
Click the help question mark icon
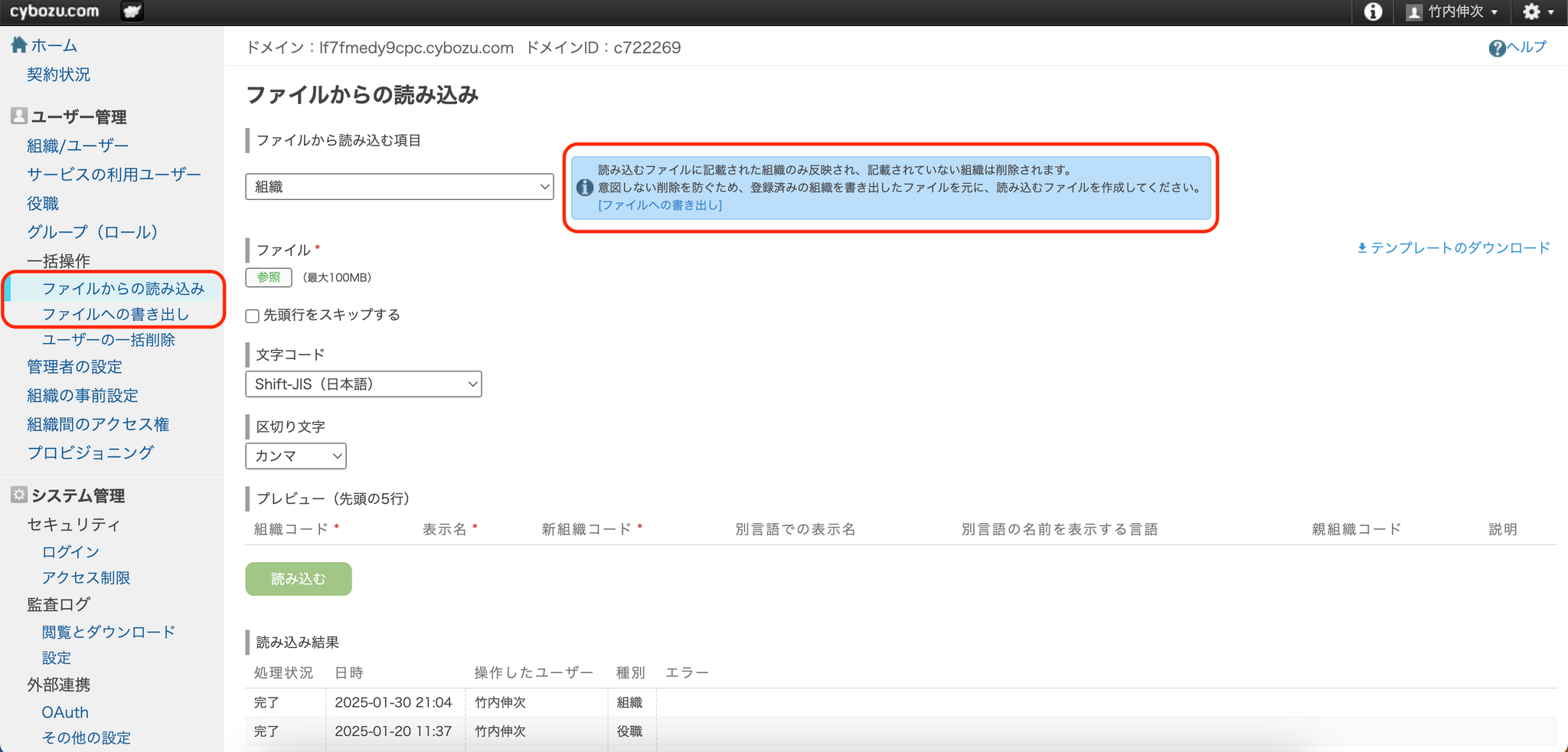(1497, 48)
